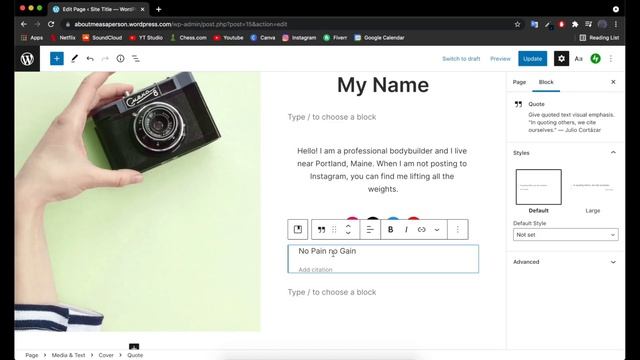Image resolution: width=640 pixels, height=360 pixels.
Task: Select the camera cover image
Action: [138, 201]
